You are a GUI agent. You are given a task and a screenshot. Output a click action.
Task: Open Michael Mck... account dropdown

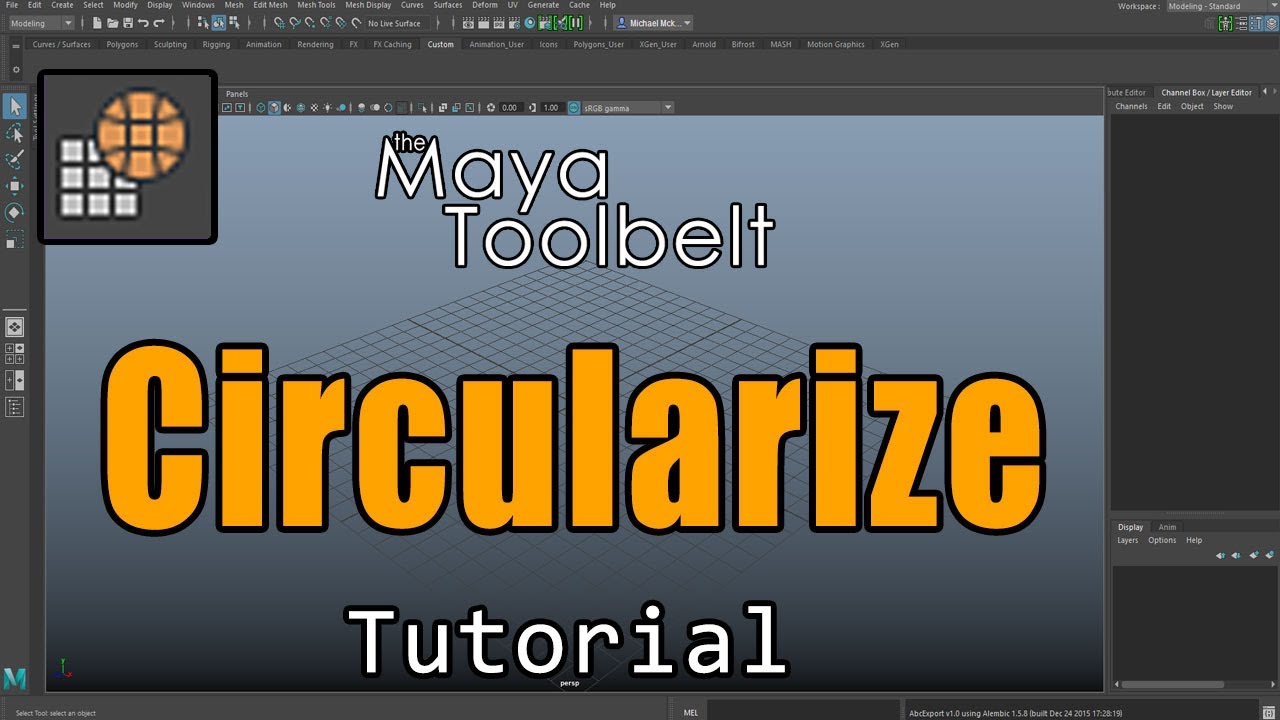[653, 23]
